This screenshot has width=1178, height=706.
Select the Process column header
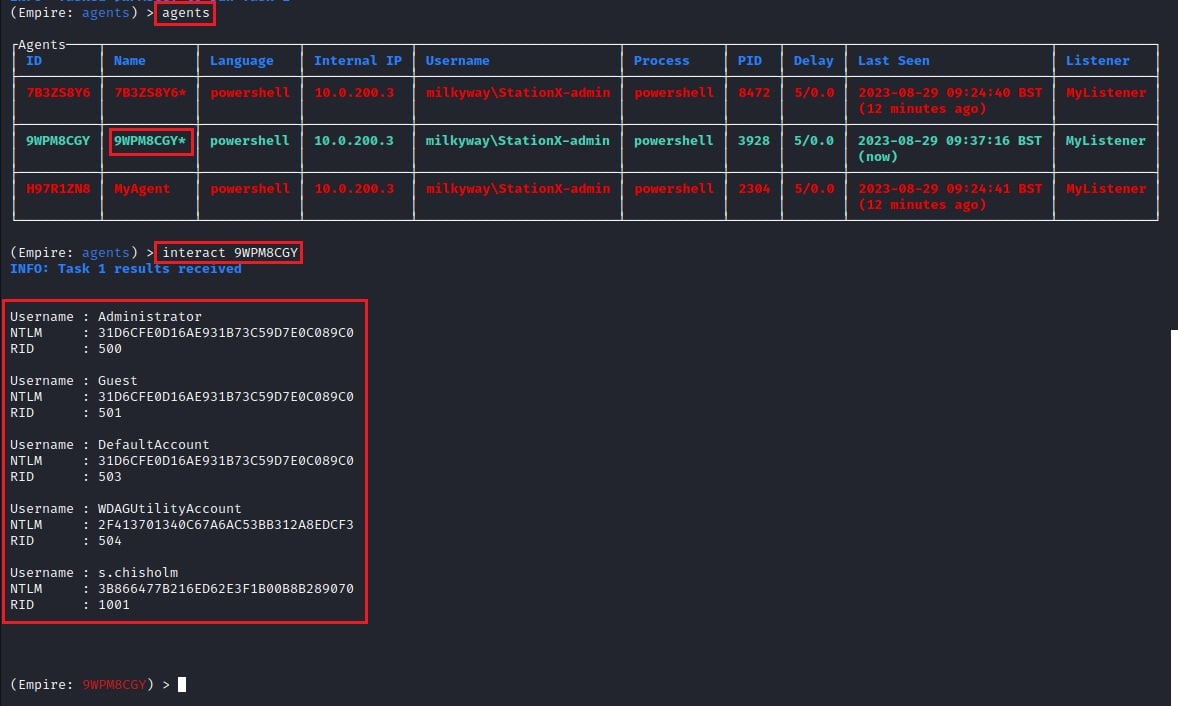pyautogui.click(x=661, y=61)
